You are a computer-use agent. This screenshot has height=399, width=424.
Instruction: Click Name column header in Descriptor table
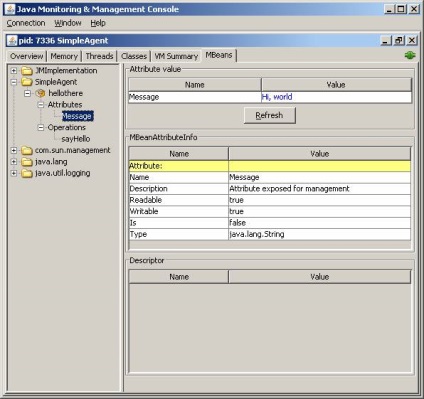point(179,277)
